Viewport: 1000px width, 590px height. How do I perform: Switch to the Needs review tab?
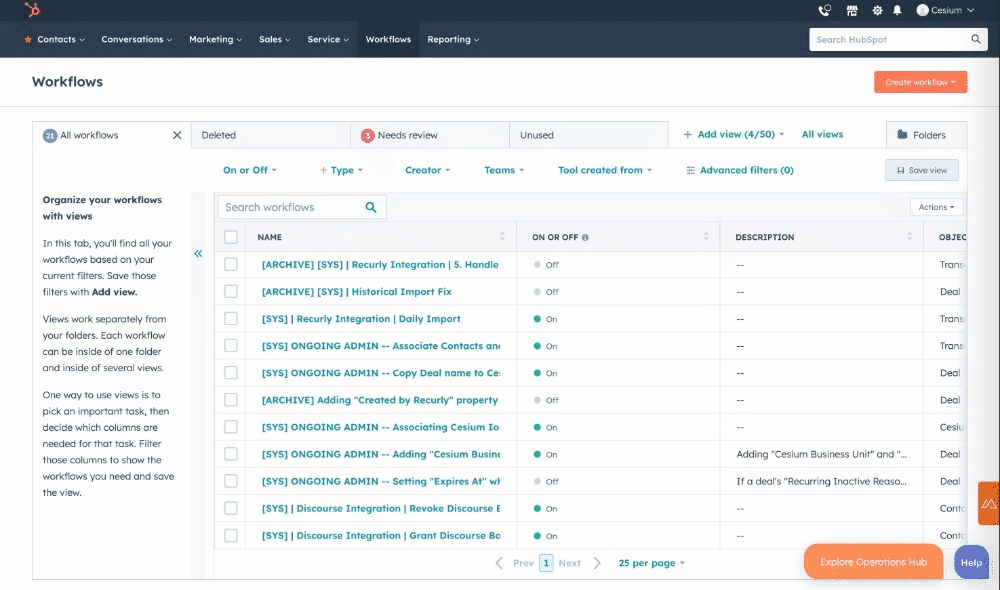tap(430, 135)
